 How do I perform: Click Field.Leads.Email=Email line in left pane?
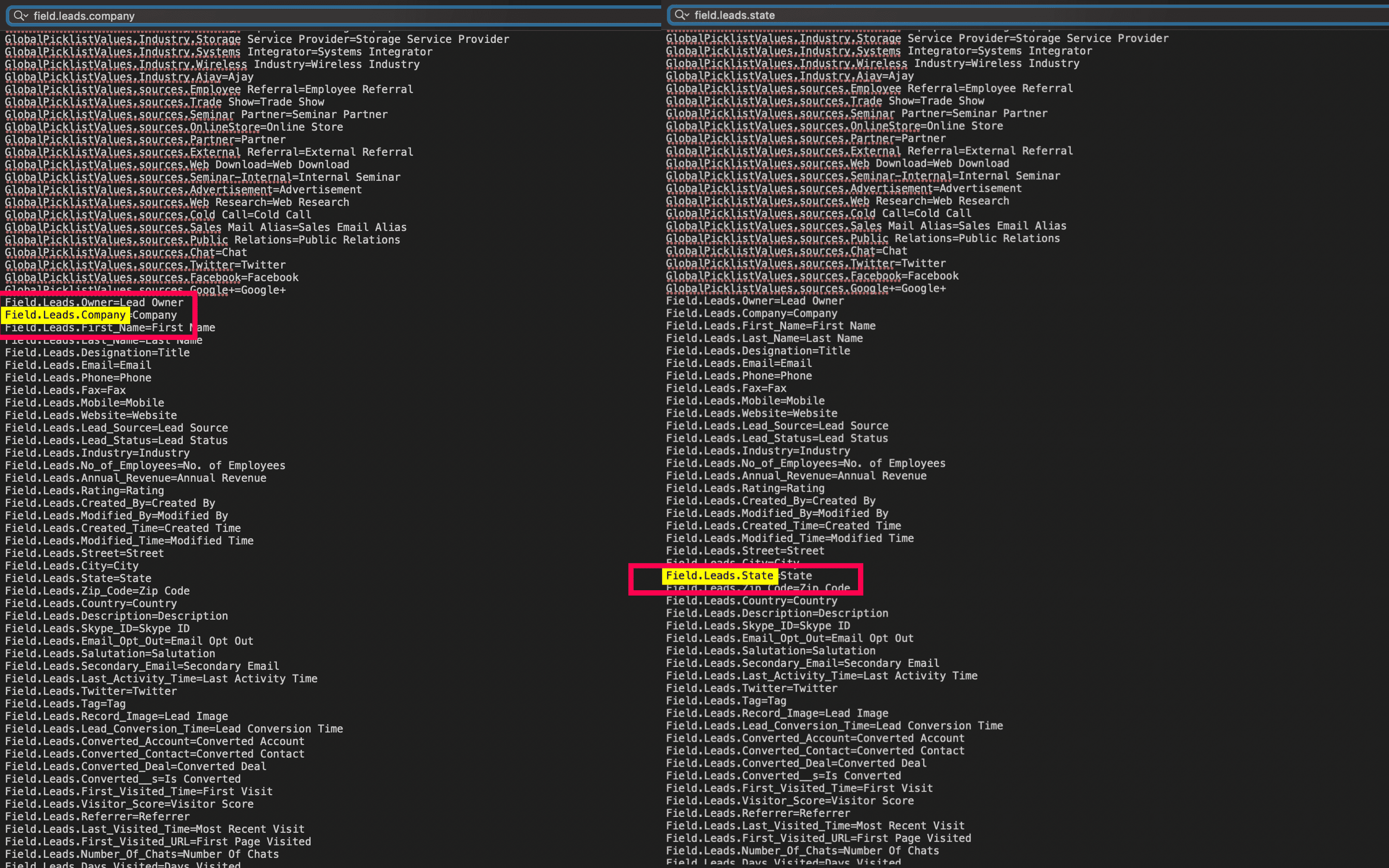[x=79, y=365]
